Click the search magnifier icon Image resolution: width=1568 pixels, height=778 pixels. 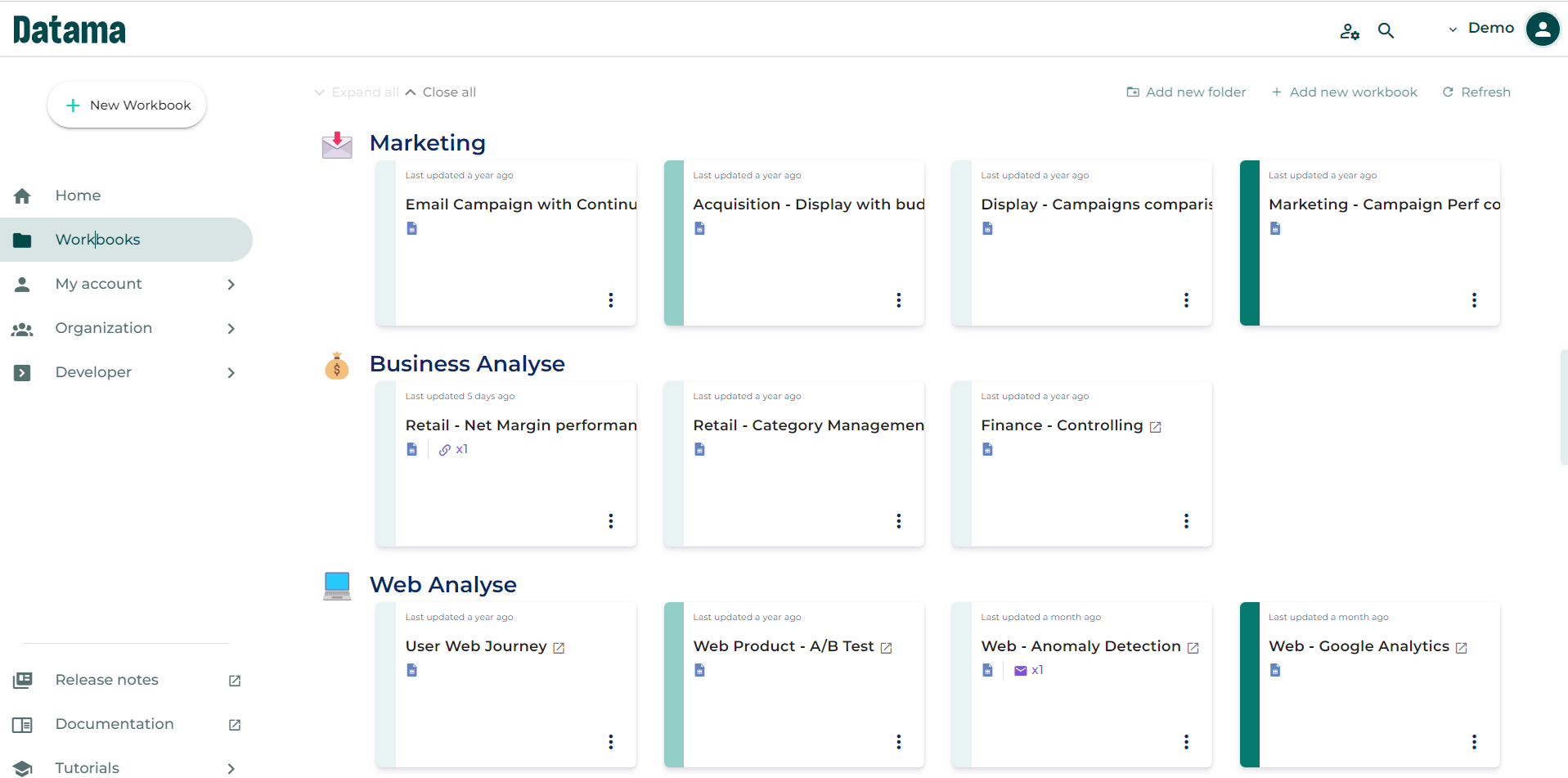pyautogui.click(x=1386, y=31)
